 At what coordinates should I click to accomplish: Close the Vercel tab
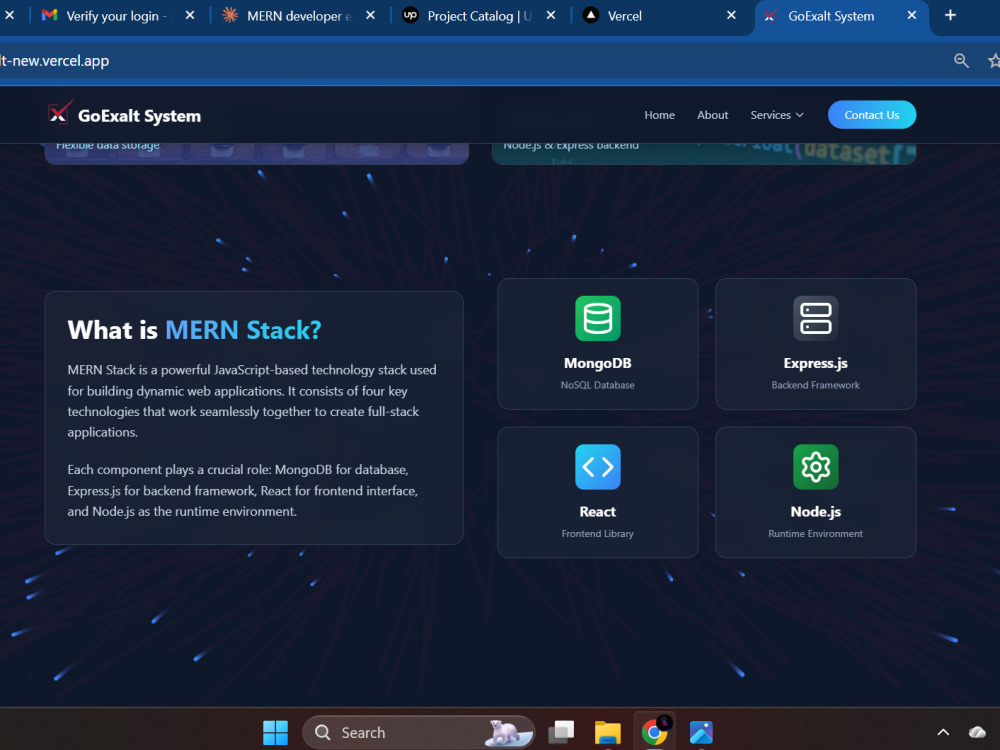point(731,15)
